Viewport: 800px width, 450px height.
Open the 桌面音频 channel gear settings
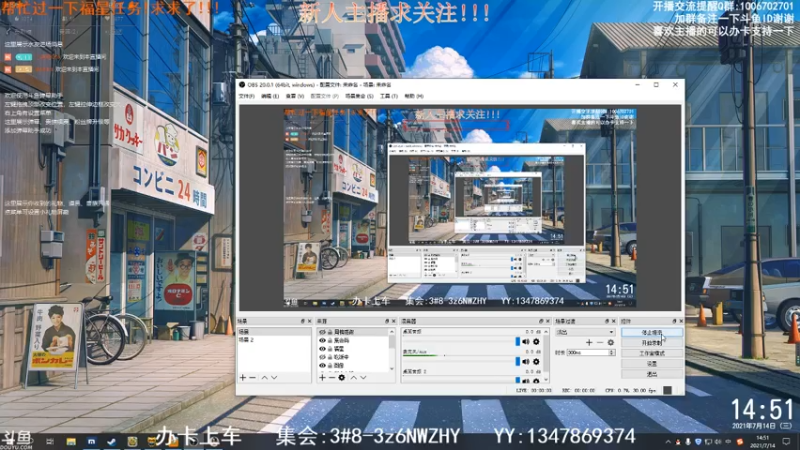(536, 342)
